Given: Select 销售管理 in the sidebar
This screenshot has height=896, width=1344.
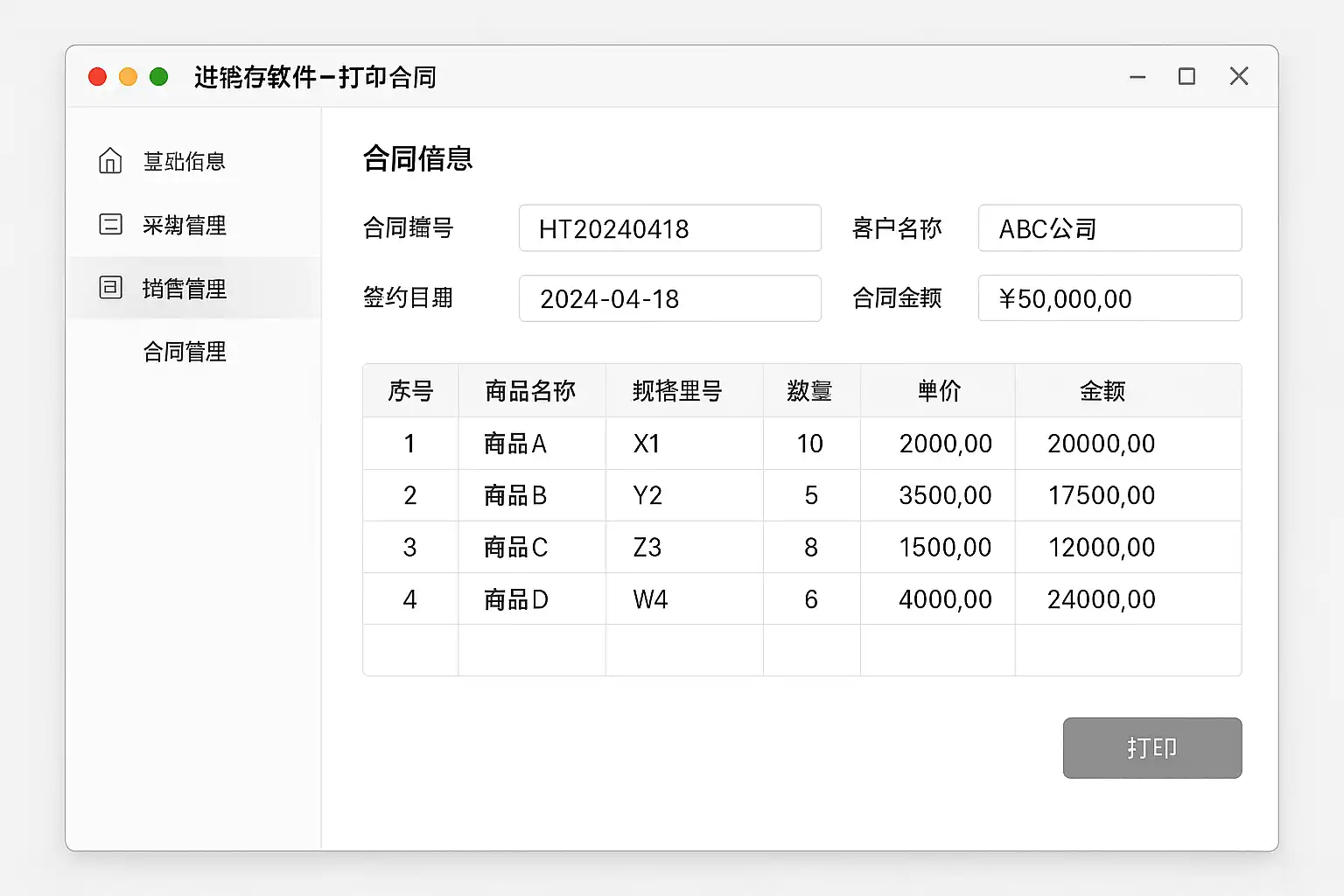Looking at the screenshot, I should pos(184,289).
